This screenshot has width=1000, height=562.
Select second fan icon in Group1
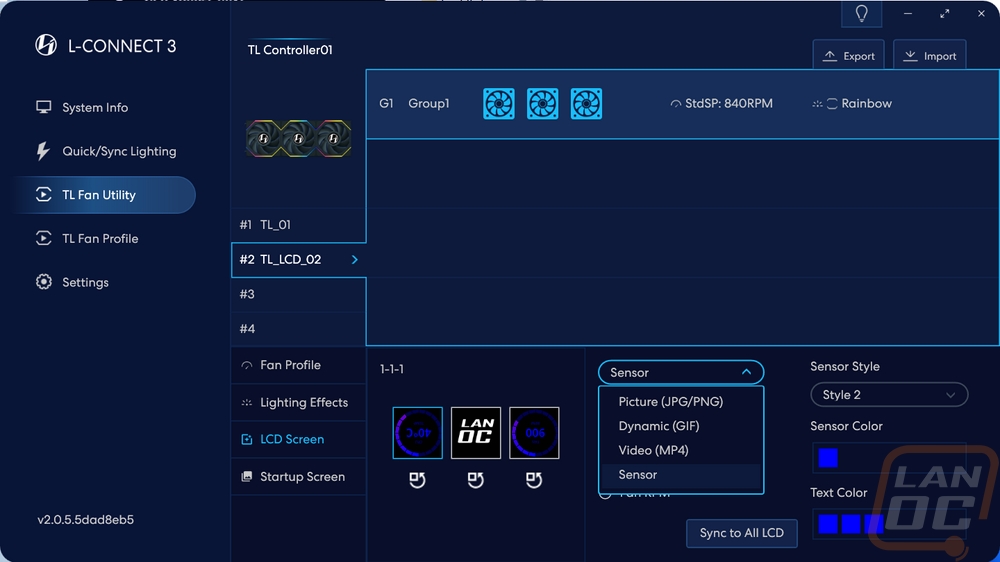tap(543, 103)
